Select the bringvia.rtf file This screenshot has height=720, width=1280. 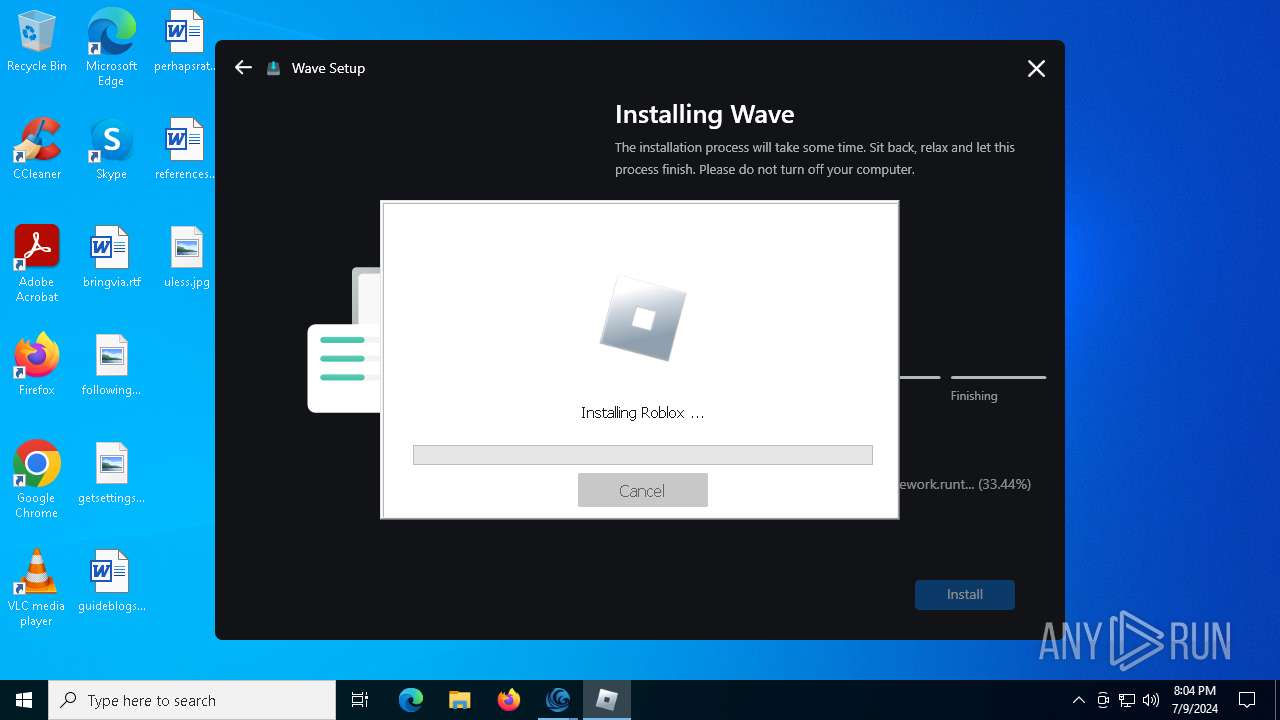(111, 257)
